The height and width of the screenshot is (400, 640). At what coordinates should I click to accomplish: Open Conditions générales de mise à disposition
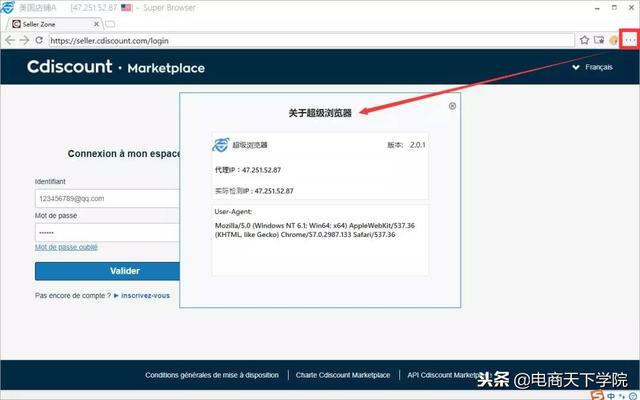(212, 375)
